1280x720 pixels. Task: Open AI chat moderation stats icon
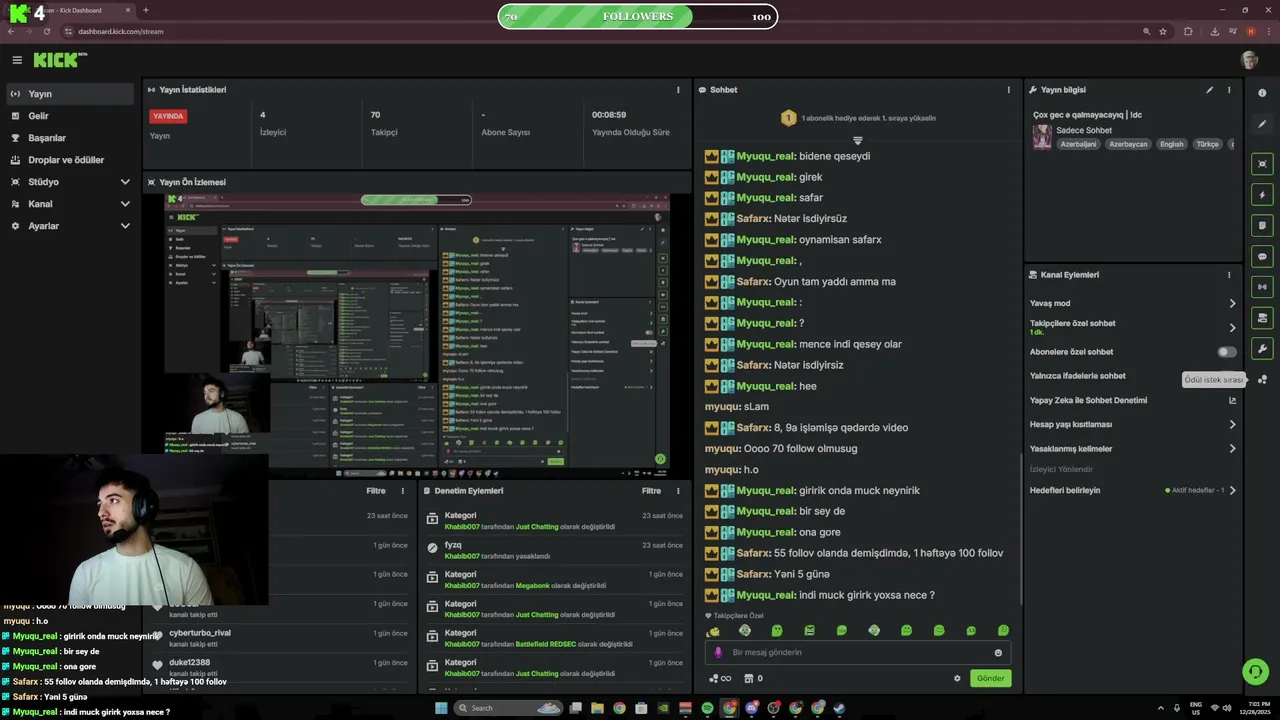coord(1232,400)
